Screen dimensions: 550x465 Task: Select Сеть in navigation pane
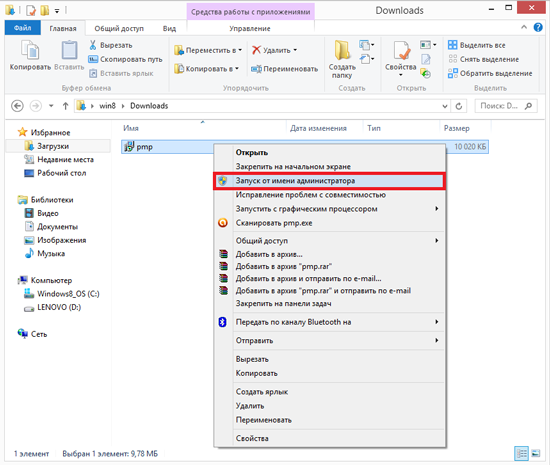(x=32, y=334)
